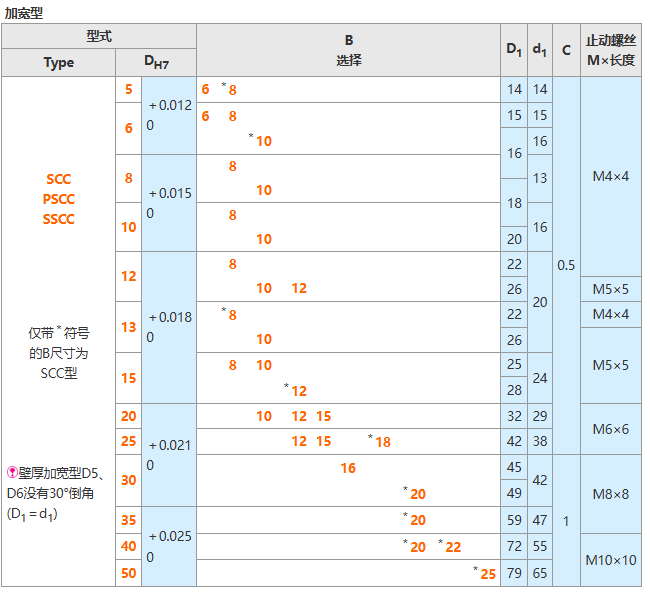Click the D1 value 32
Image resolution: width=650 pixels, height=592 pixels.
[x=514, y=416]
